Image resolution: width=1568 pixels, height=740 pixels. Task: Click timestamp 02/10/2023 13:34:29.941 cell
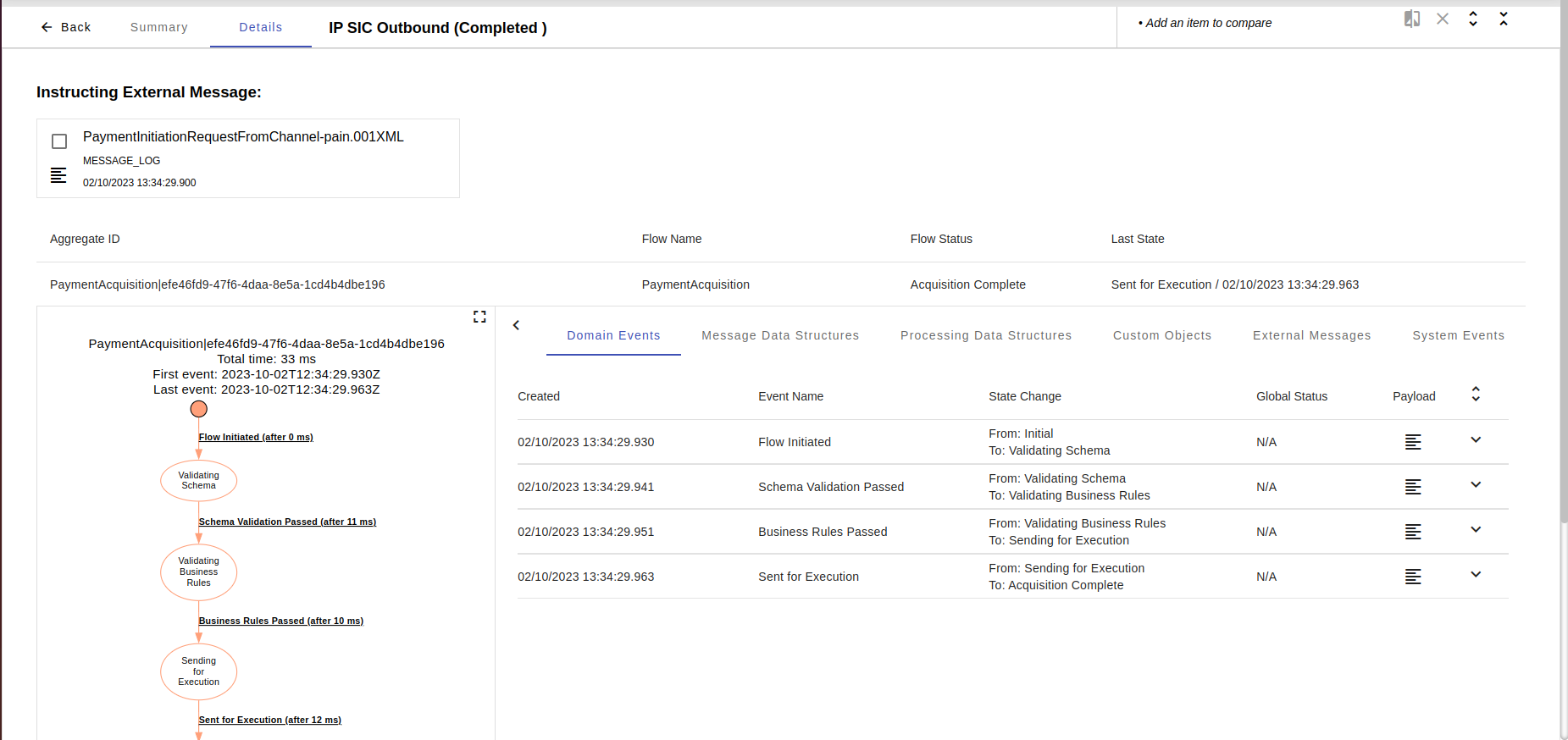[586, 487]
